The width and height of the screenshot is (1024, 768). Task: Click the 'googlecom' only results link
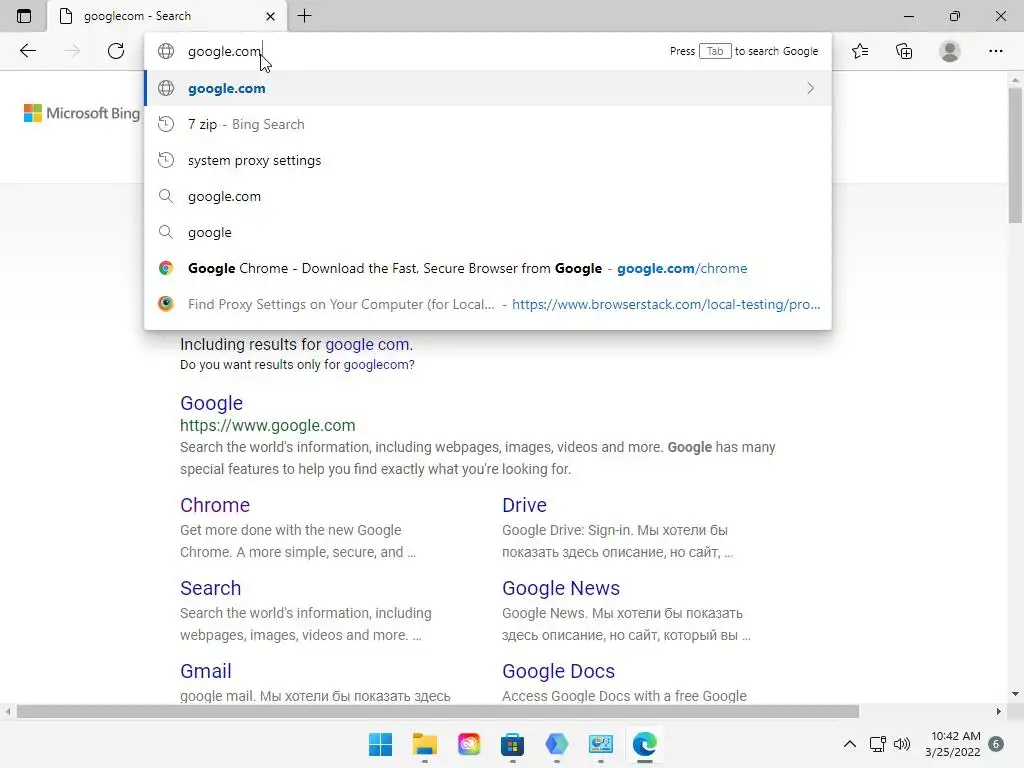click(x=376, y=364)
